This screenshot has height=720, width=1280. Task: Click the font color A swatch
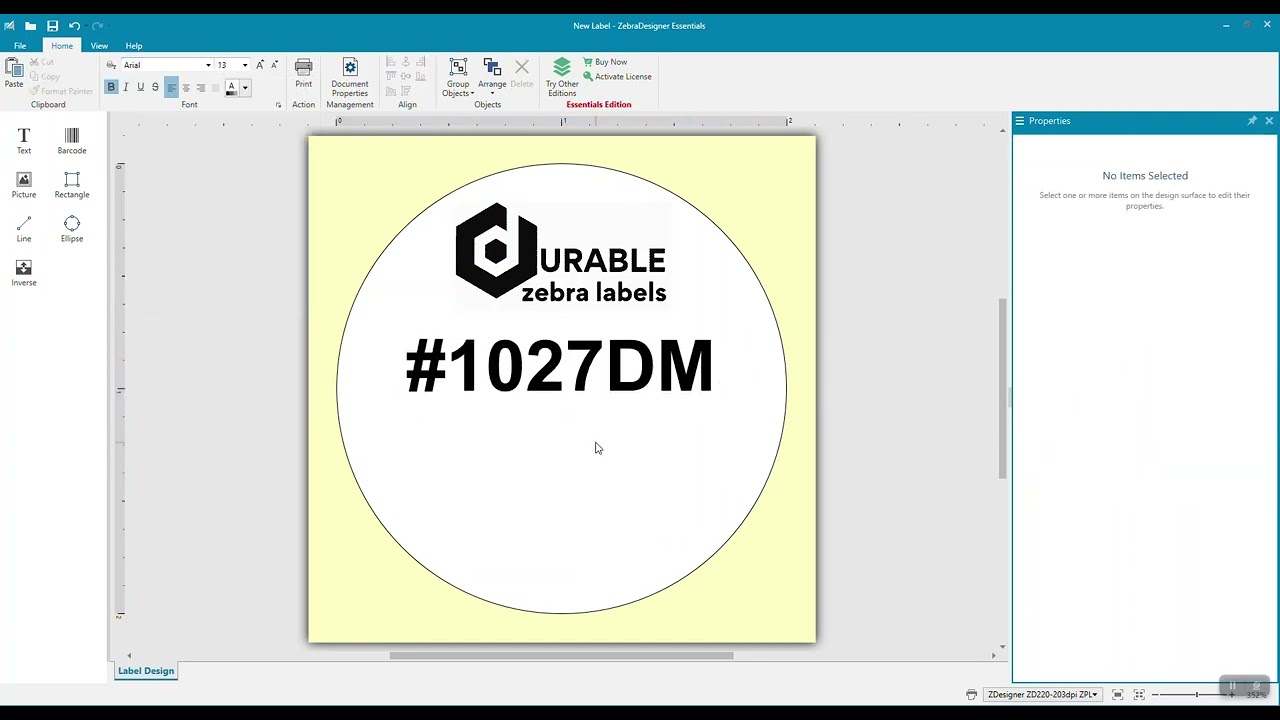(231, 87)
